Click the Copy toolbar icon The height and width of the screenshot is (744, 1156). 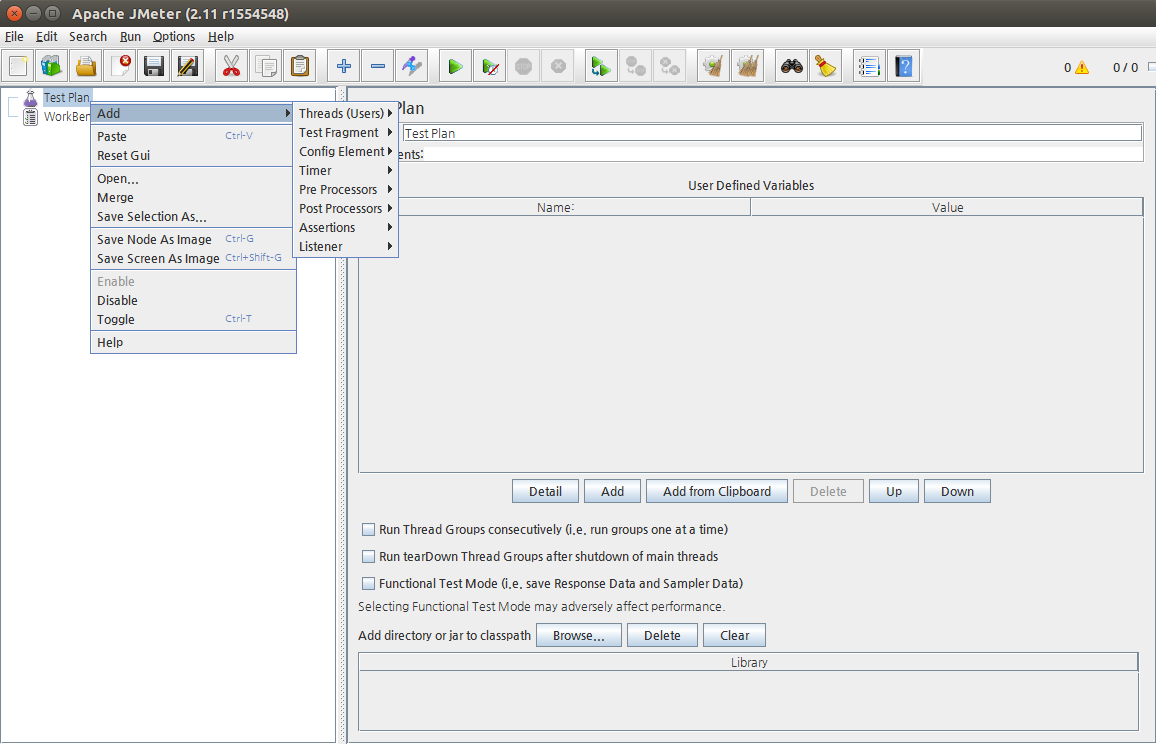pos(265,66)
